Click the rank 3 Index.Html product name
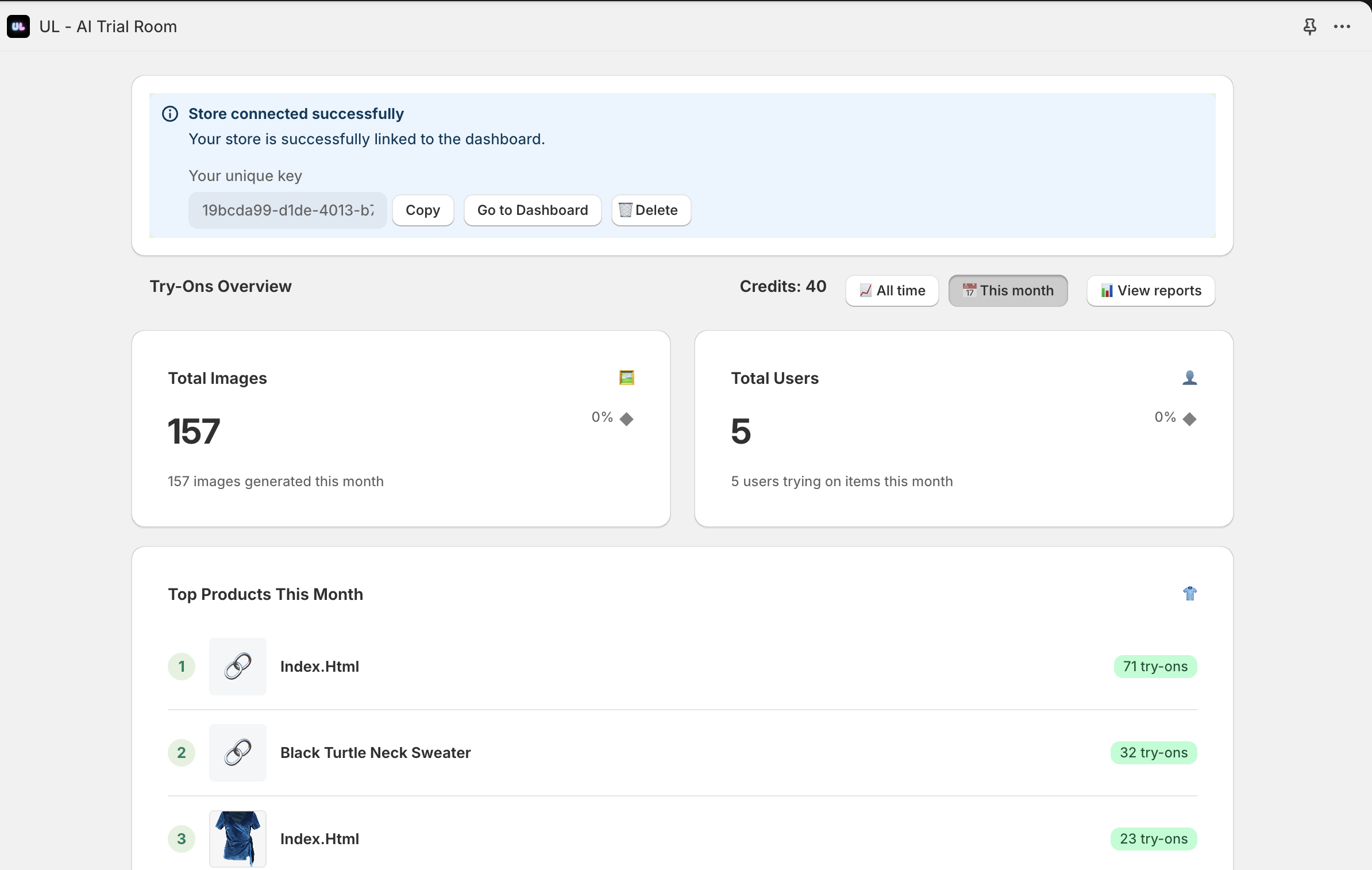Screen dimensions: 1372x870 coord(319,839)
